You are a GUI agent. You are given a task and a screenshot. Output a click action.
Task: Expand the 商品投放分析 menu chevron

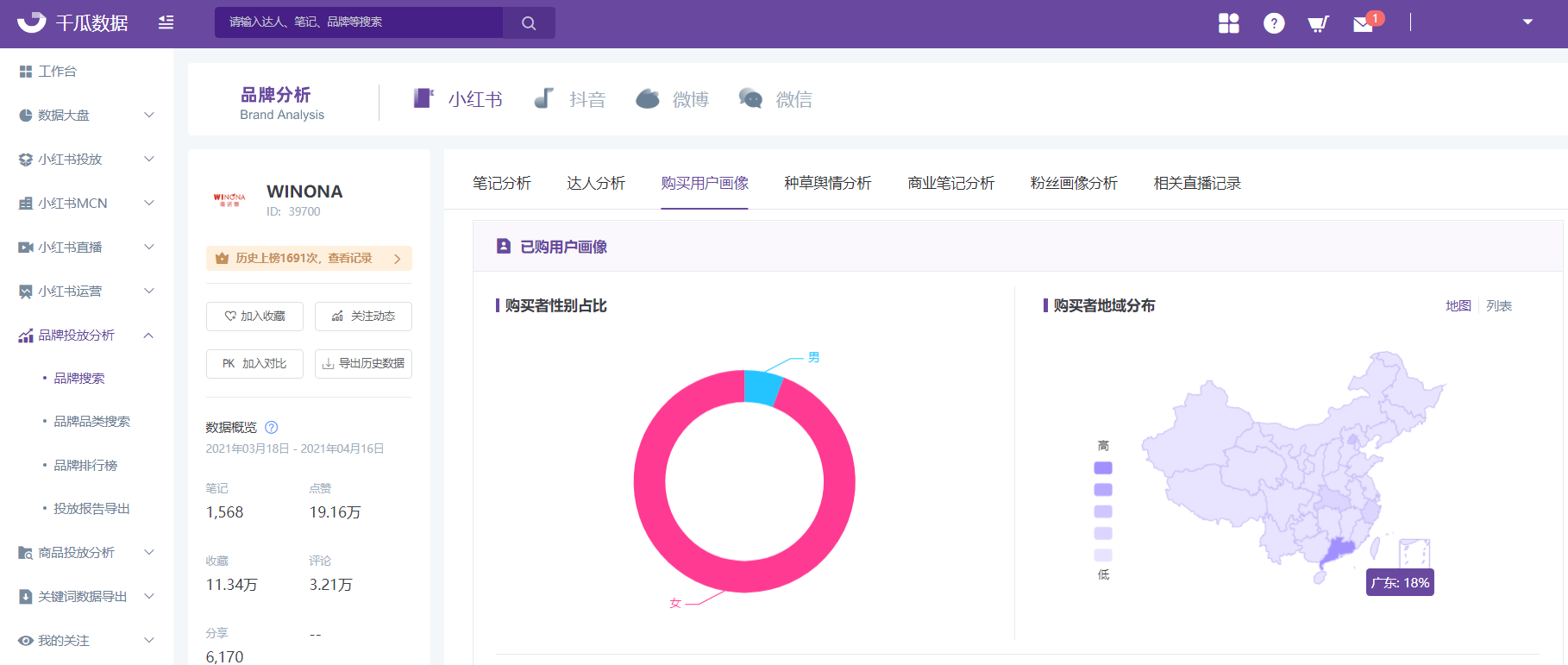pyautogui.click(x=148, y=552)
